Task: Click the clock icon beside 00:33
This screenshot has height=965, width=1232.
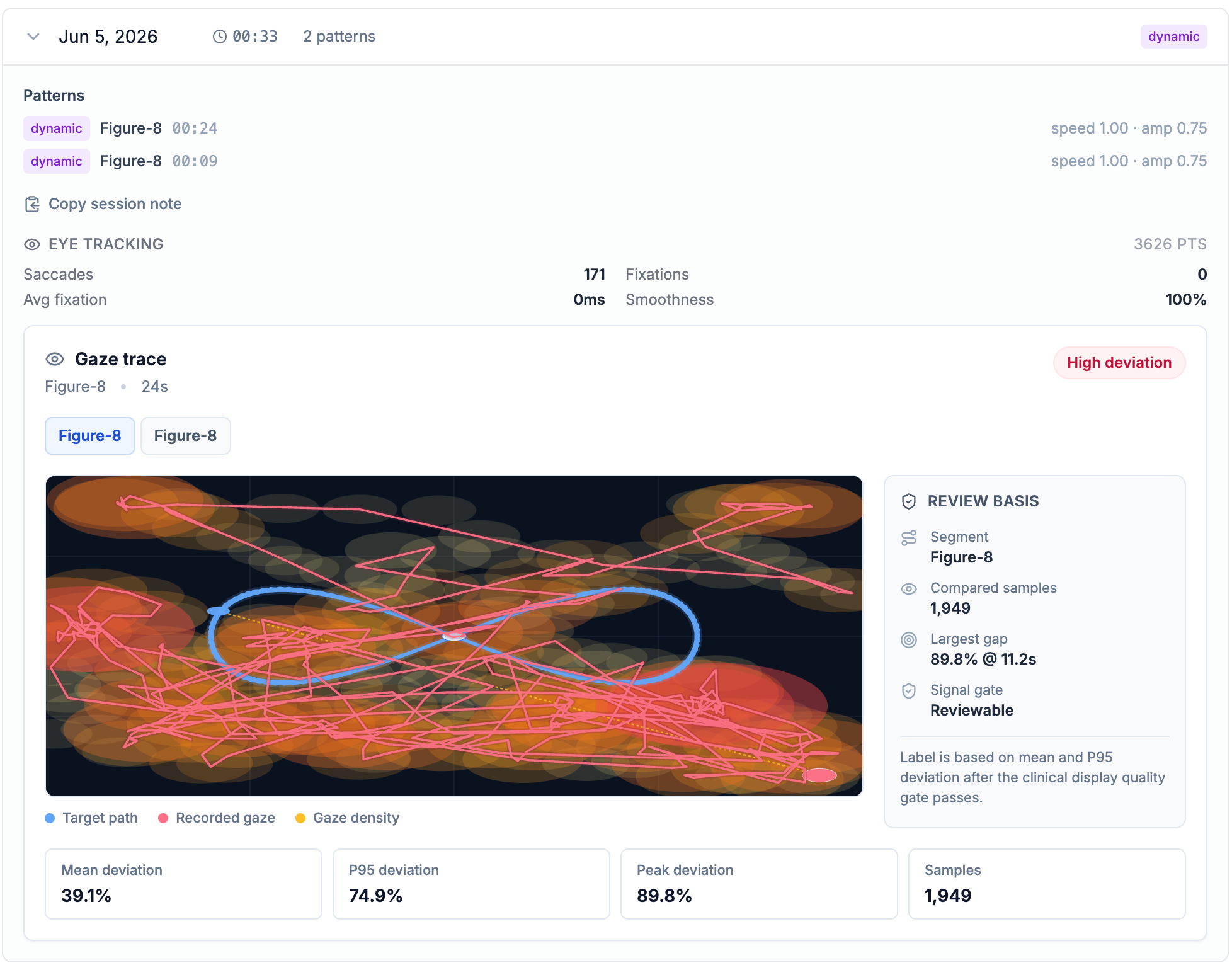Action: click(220, 37)
